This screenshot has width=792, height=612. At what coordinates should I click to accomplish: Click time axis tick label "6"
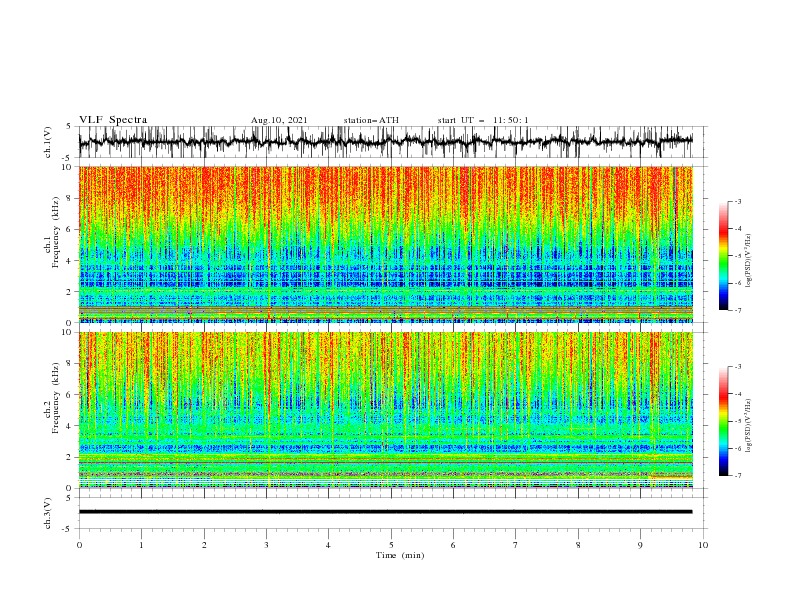click(x=453, y=545)
